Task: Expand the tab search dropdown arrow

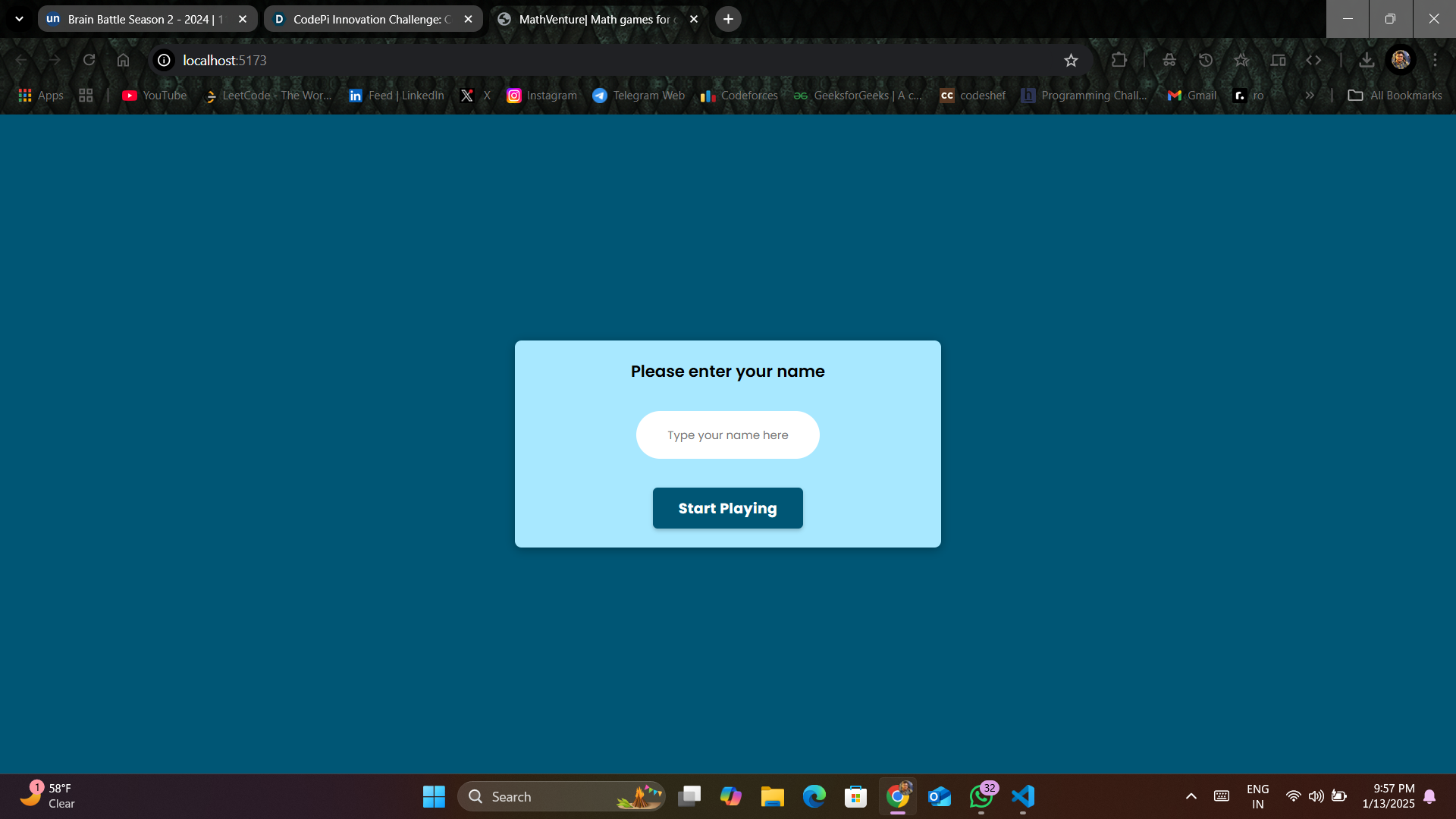Action: coord(19,19)
